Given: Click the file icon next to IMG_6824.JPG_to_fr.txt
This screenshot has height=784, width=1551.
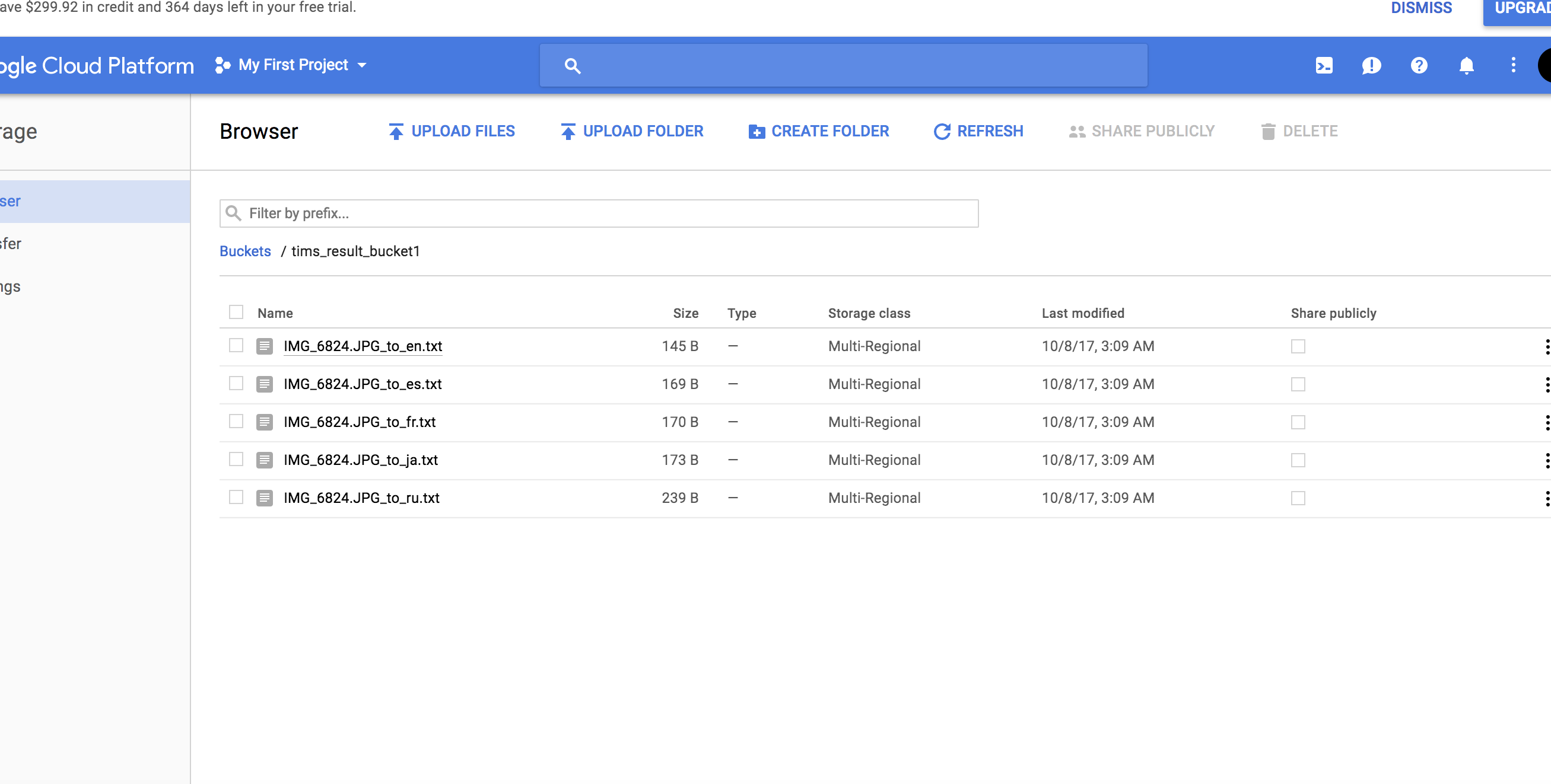Looking at the screenshot, I should click(264, 422).
